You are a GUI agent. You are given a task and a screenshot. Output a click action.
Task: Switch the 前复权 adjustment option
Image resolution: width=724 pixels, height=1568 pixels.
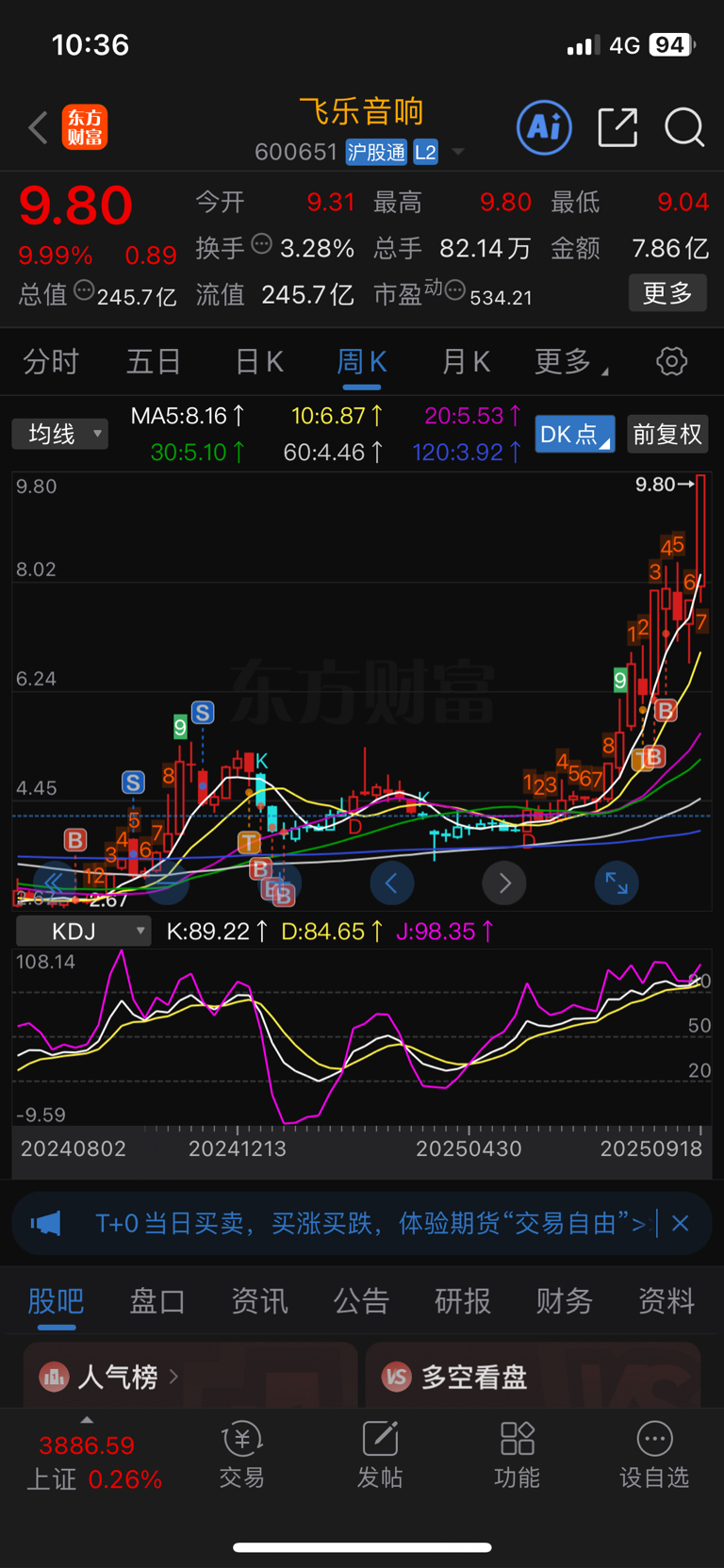point(667,434)
